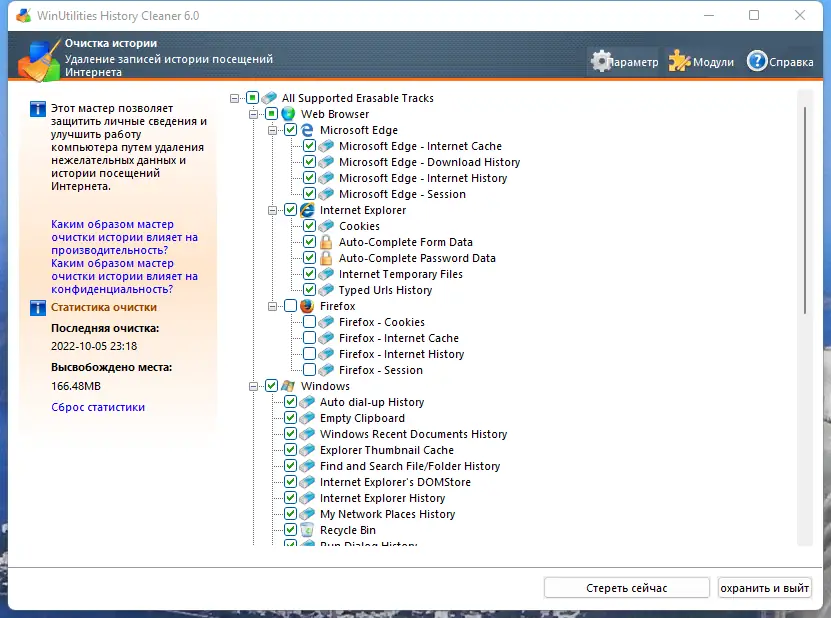
Task: Uncheck Windows Recent Documents History checkbox
Action: (290, 434)
